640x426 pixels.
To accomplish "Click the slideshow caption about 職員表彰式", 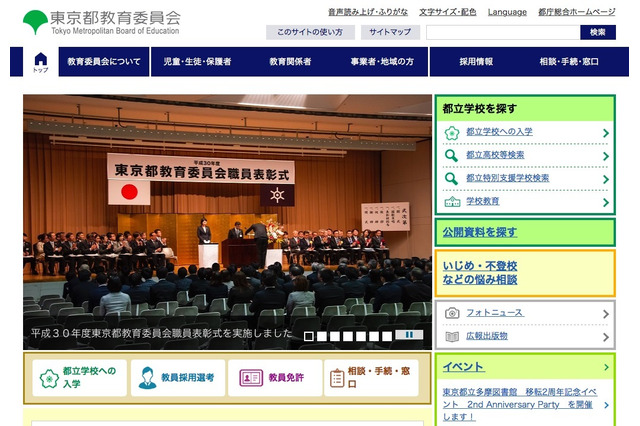I will (162, 333).
